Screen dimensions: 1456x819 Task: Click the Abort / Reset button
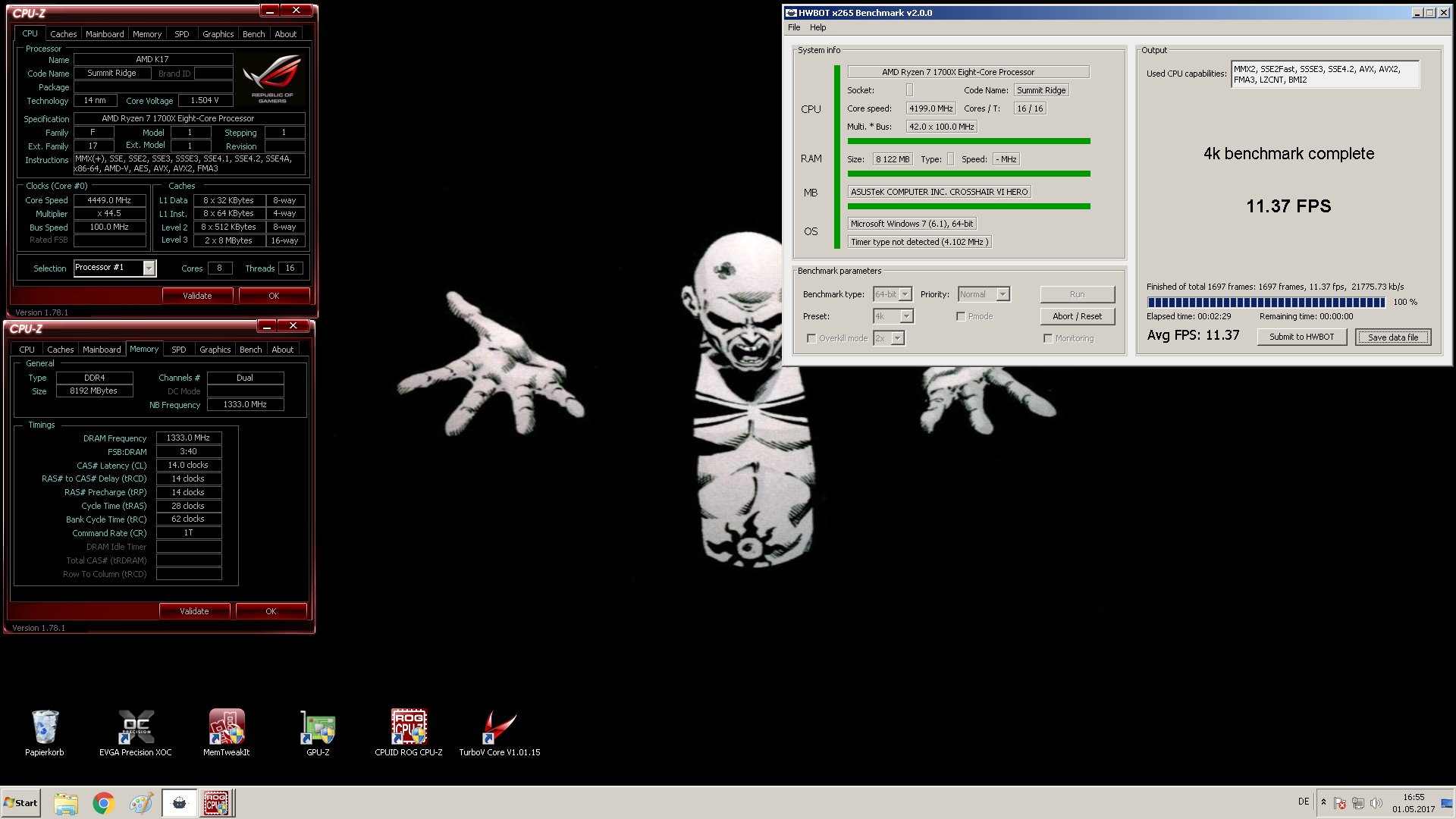pos(1078,316)
